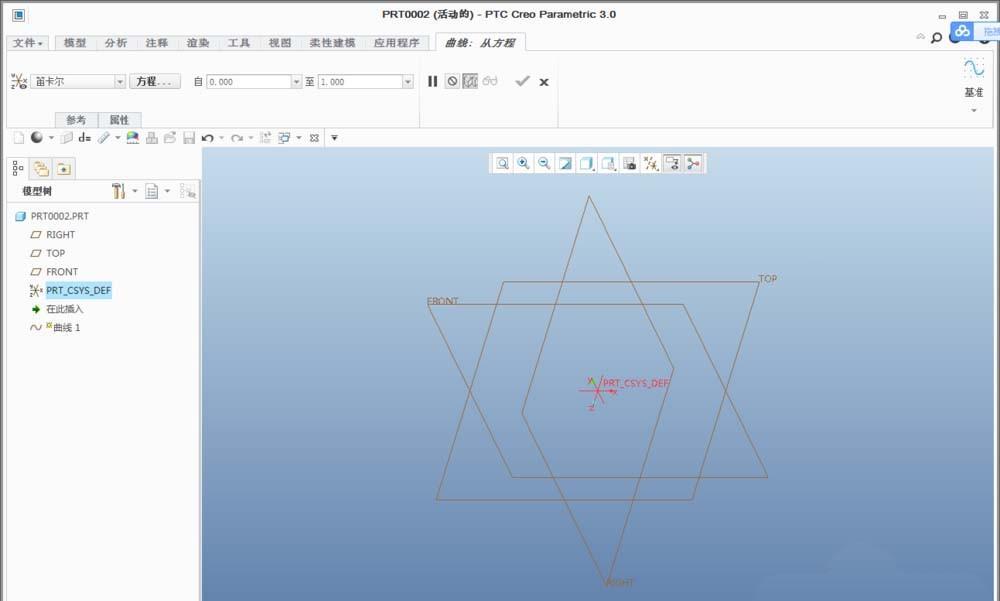Screen dimensions: 1000x601
Task: Confirm the curve with the checkmark button
Action: click(522, 81)
